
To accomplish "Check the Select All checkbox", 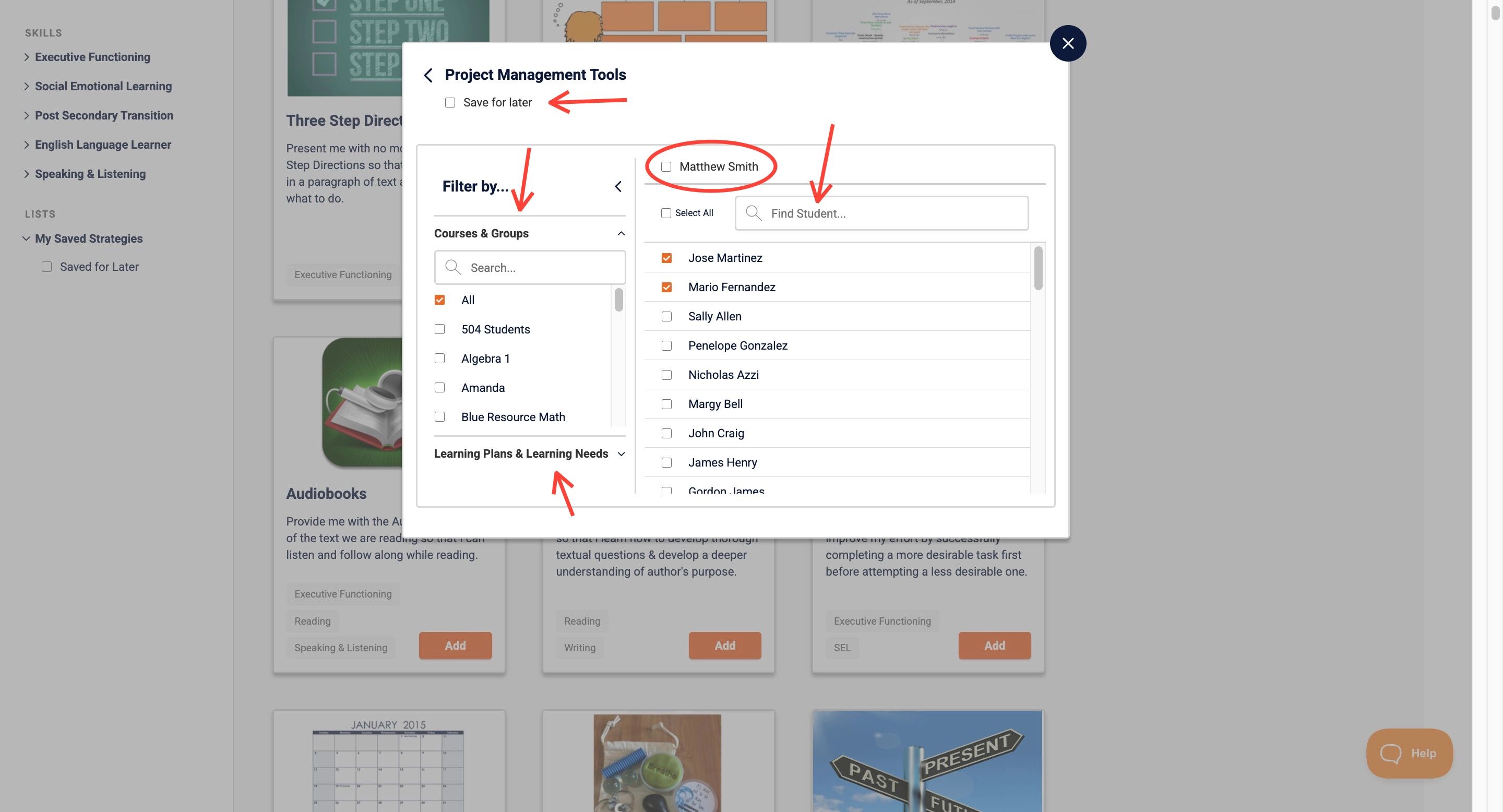I will pos(666,213).
